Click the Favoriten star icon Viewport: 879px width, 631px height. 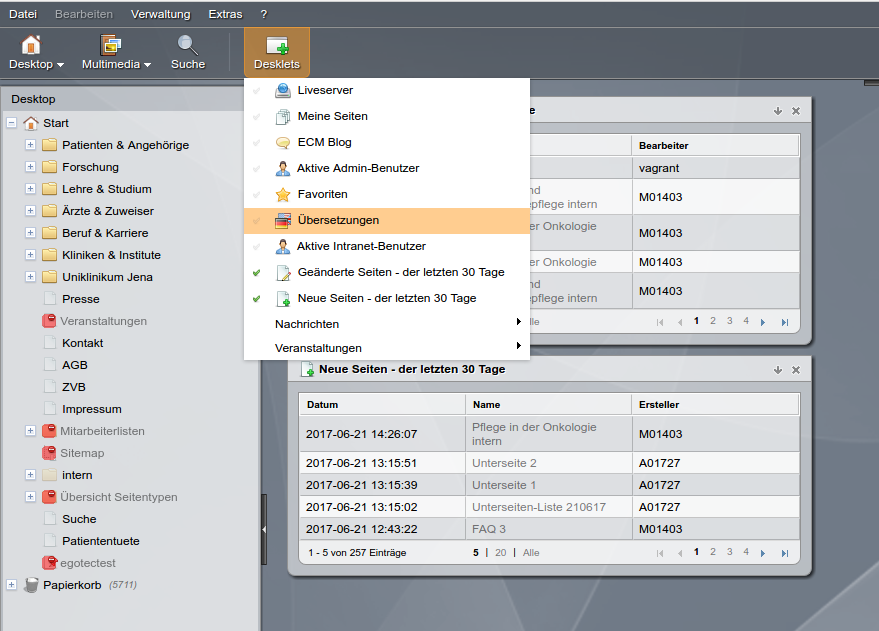pos(283,194)
